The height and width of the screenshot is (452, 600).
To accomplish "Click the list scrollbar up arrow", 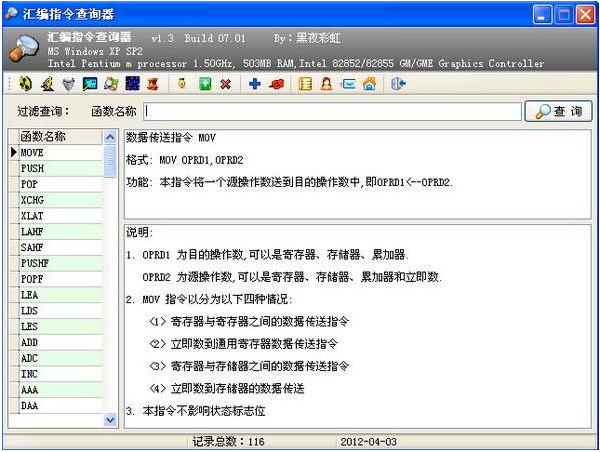I will (110, 137).
